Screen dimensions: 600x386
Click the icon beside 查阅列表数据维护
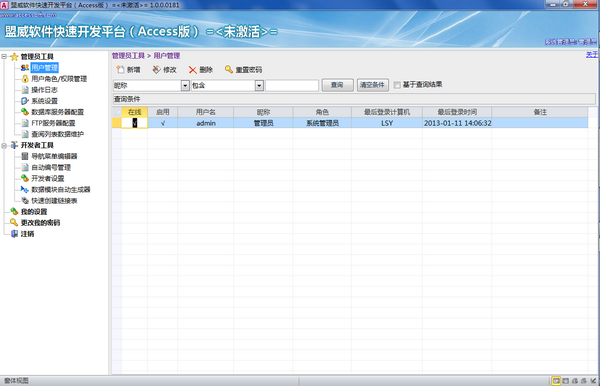coord(25,134)
